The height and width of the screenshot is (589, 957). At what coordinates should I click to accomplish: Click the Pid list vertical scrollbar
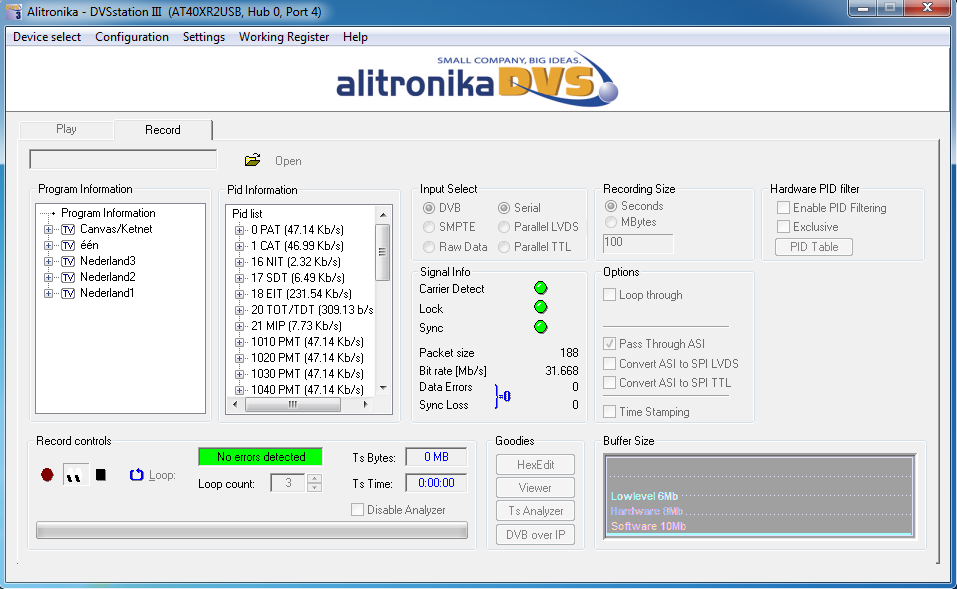[382, 300]
